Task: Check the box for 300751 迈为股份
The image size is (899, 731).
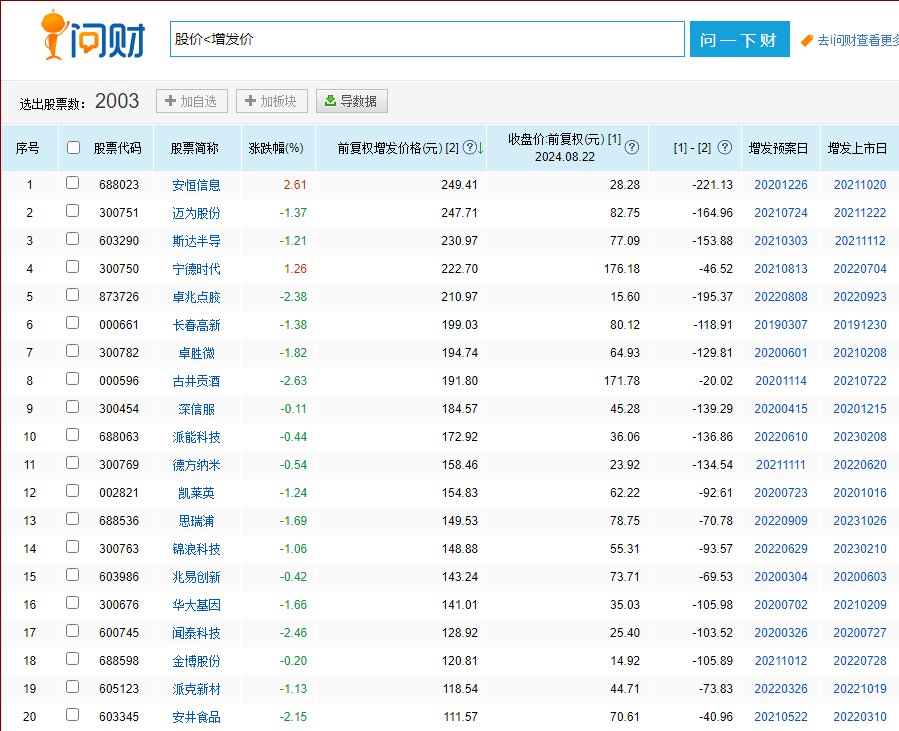Action: (x=72, y=211)
